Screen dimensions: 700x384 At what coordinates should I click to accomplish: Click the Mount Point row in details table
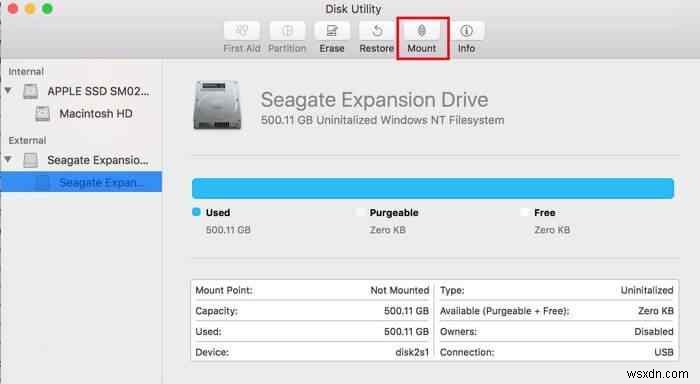[312, 290]
